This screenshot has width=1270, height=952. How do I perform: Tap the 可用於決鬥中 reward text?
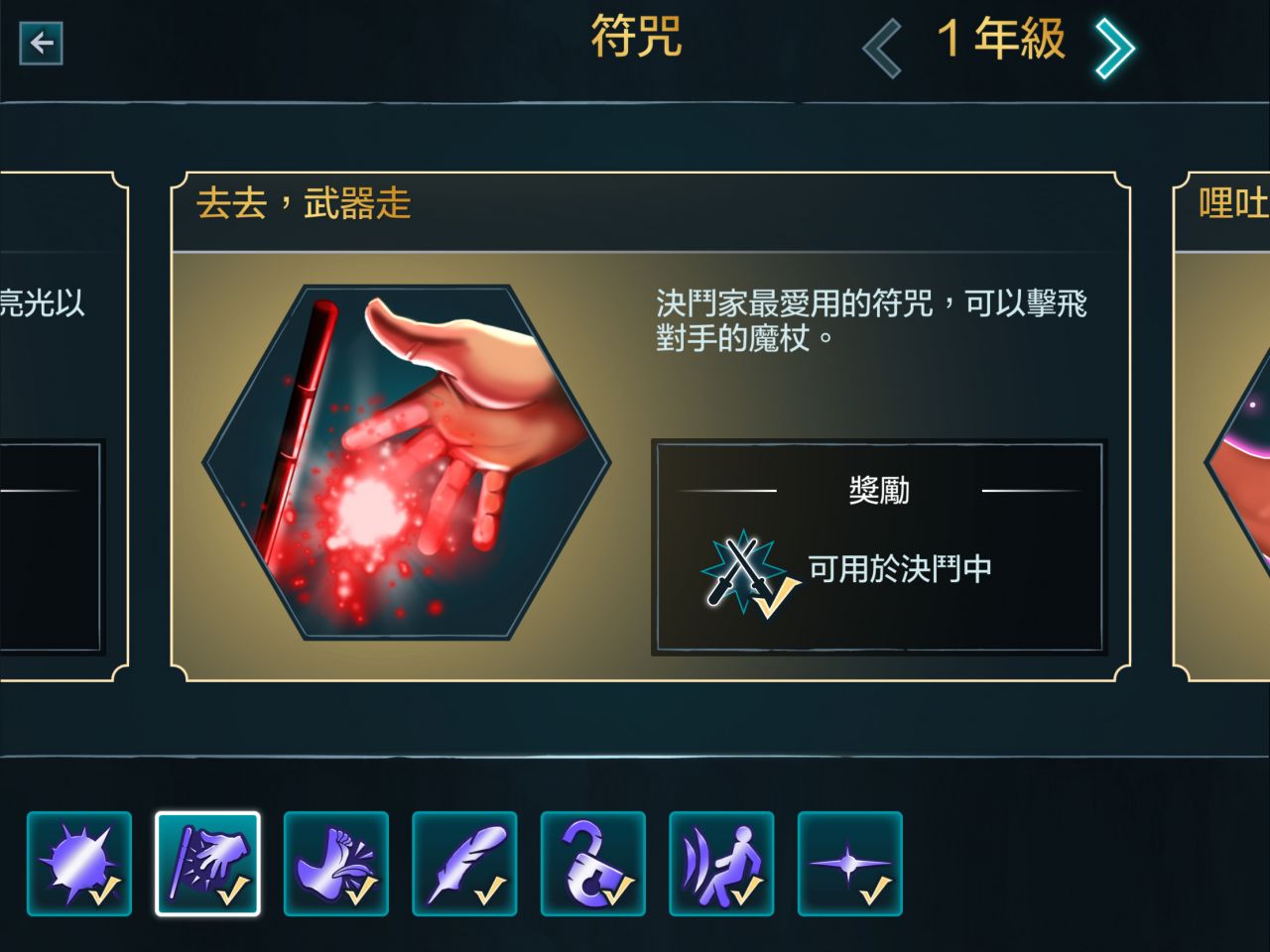[x=900, y=568]
